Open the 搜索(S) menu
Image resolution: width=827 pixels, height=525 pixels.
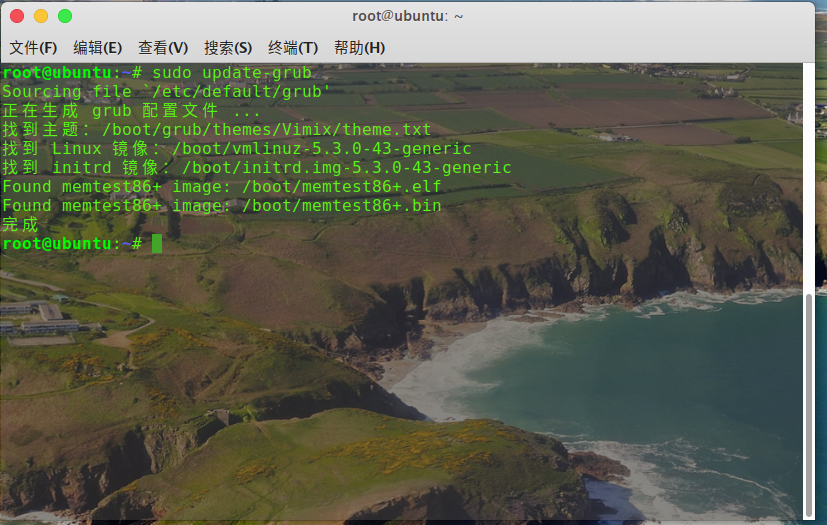228,48
